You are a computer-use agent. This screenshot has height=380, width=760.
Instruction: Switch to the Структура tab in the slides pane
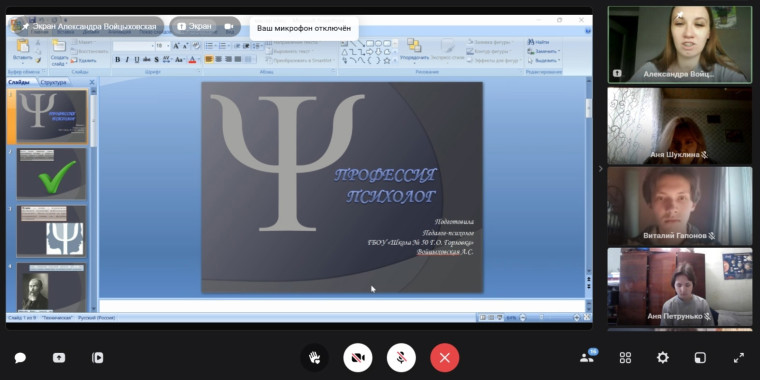pos(53,82)
